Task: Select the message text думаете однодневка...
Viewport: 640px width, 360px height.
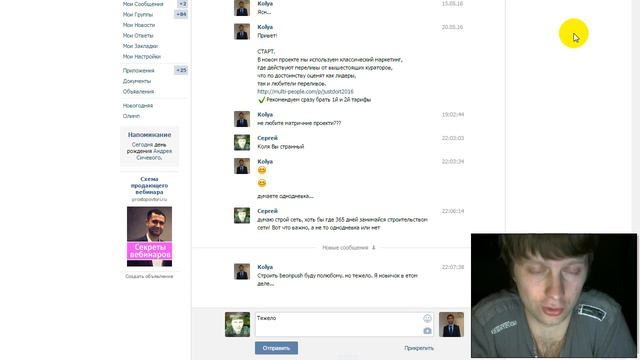Action: pyautogui.click(x=285, y=196)
